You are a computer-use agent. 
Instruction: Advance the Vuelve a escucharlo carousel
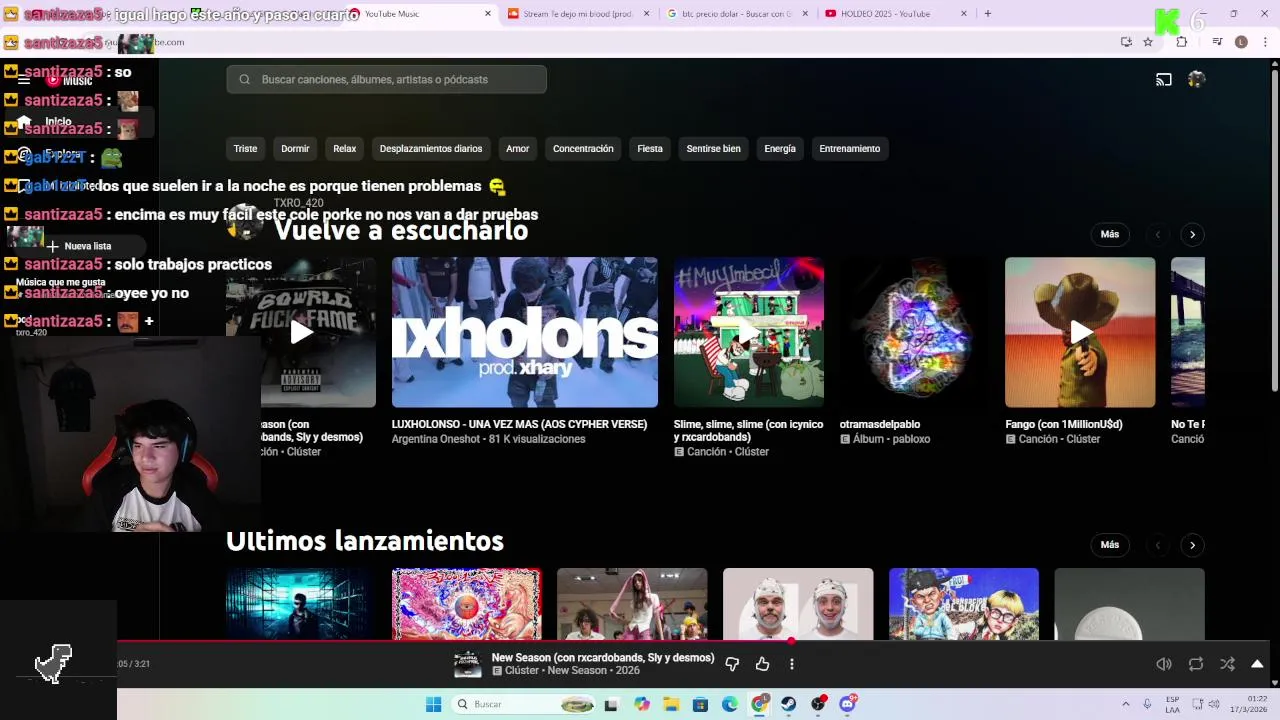coord(1192,234)
